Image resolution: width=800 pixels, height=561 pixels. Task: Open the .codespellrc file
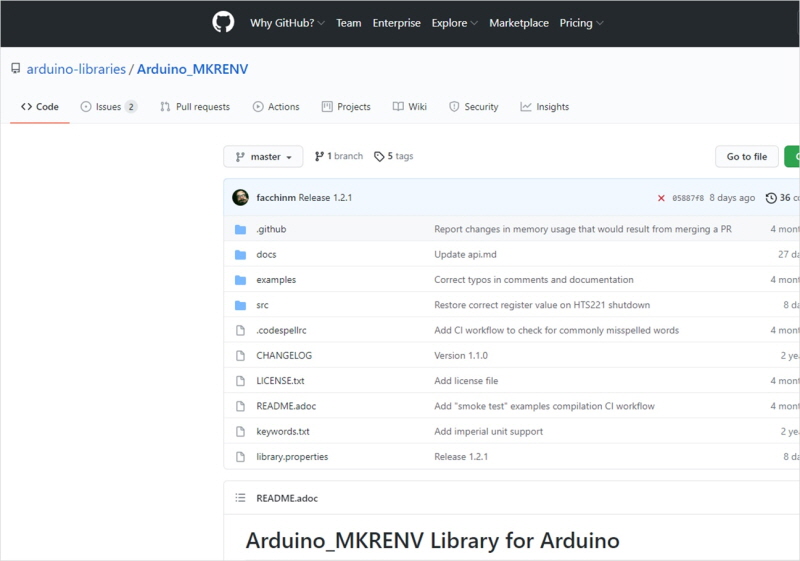tap(281, 330)
